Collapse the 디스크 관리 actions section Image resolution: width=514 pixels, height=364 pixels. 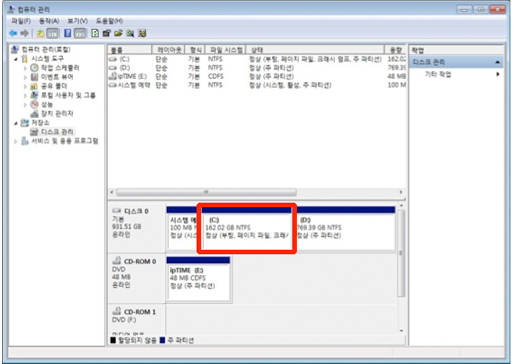(x=497, y=62)
